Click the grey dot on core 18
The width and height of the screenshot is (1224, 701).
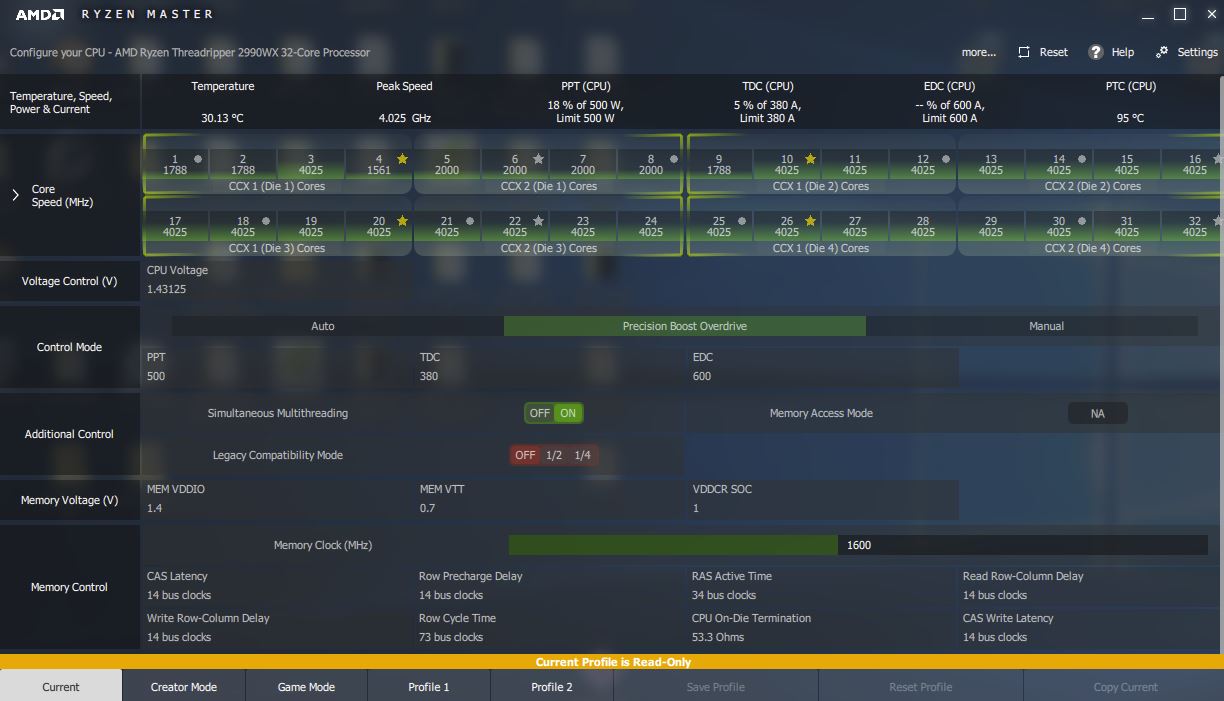pyautogui.click(x=266, y=221)
